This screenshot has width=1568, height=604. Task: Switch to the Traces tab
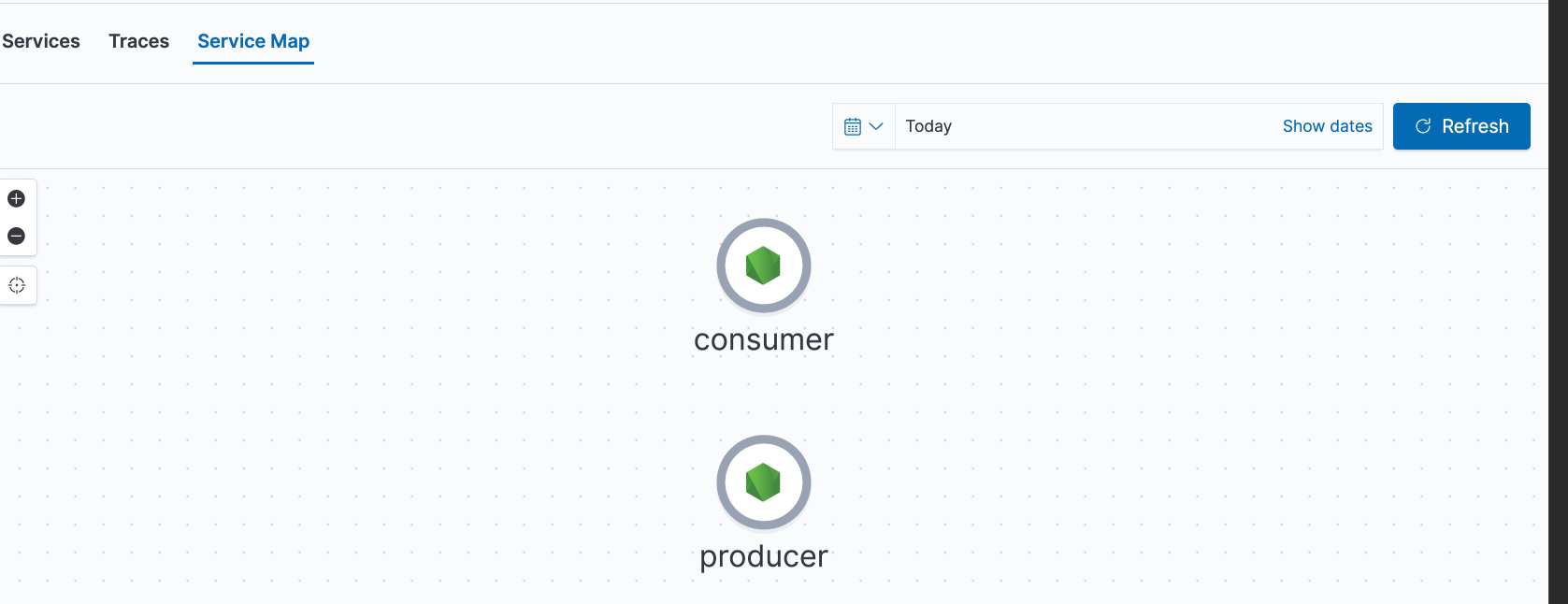coord(138,41)
